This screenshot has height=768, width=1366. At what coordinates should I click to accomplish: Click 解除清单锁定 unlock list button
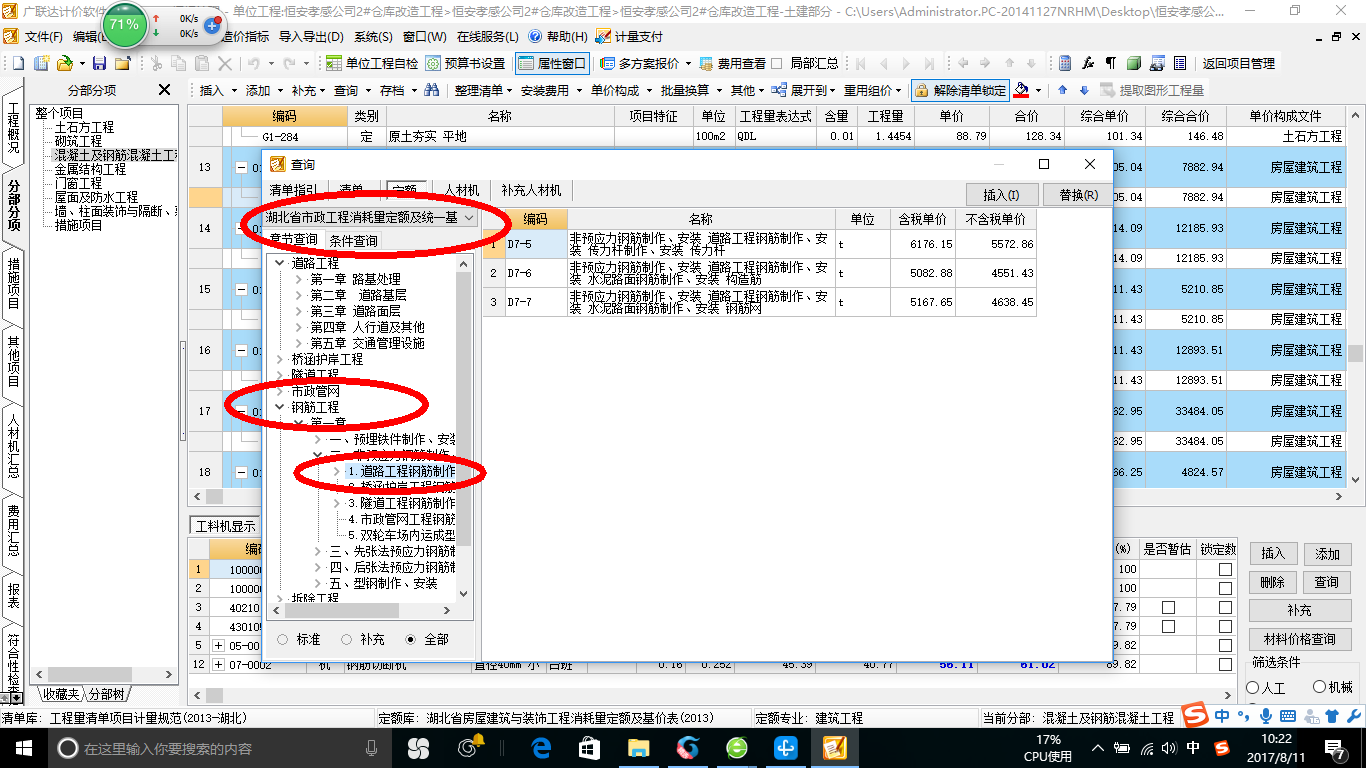(960, 90)
